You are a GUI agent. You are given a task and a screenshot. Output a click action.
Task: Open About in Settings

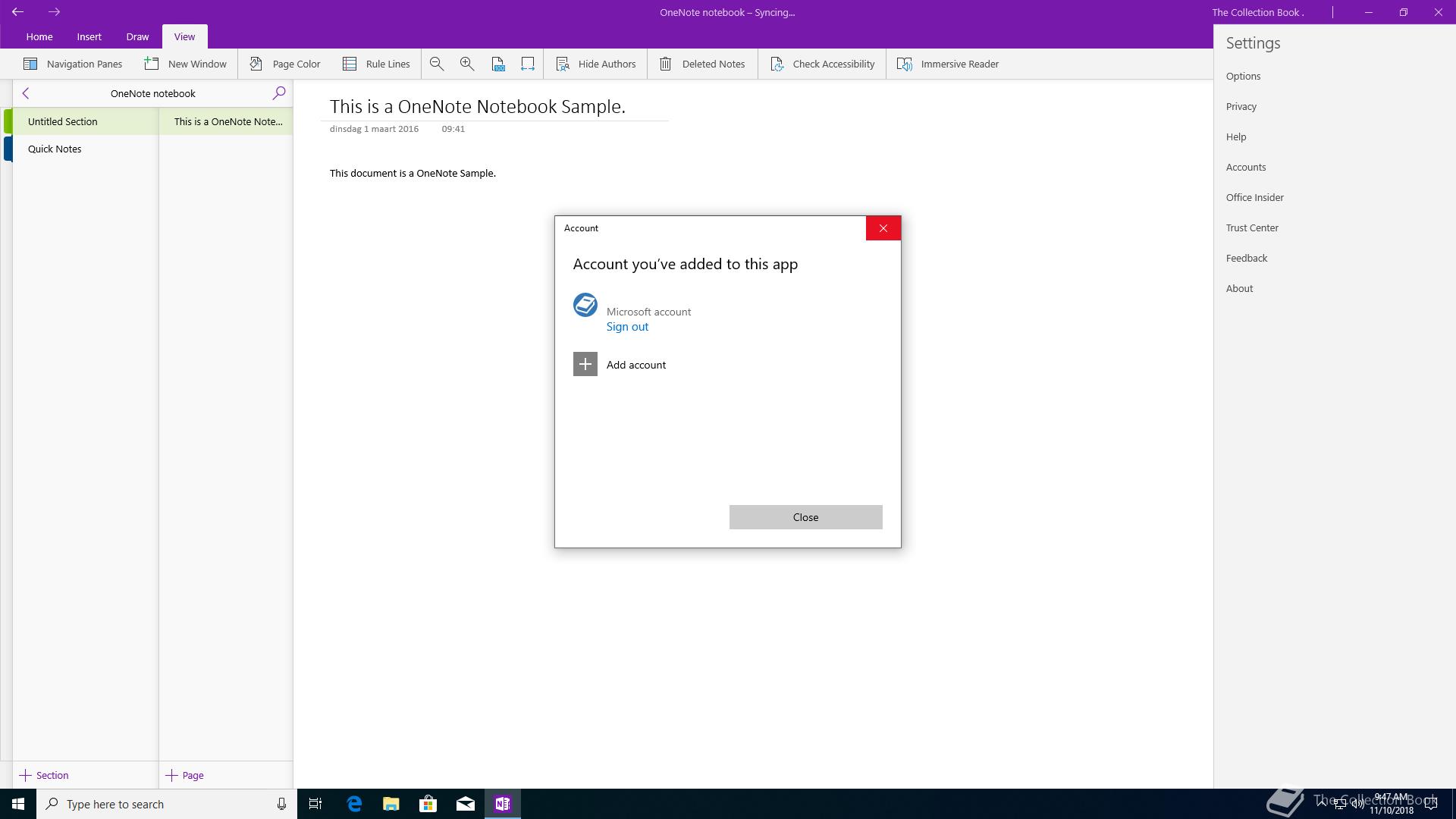(1239, 288)
